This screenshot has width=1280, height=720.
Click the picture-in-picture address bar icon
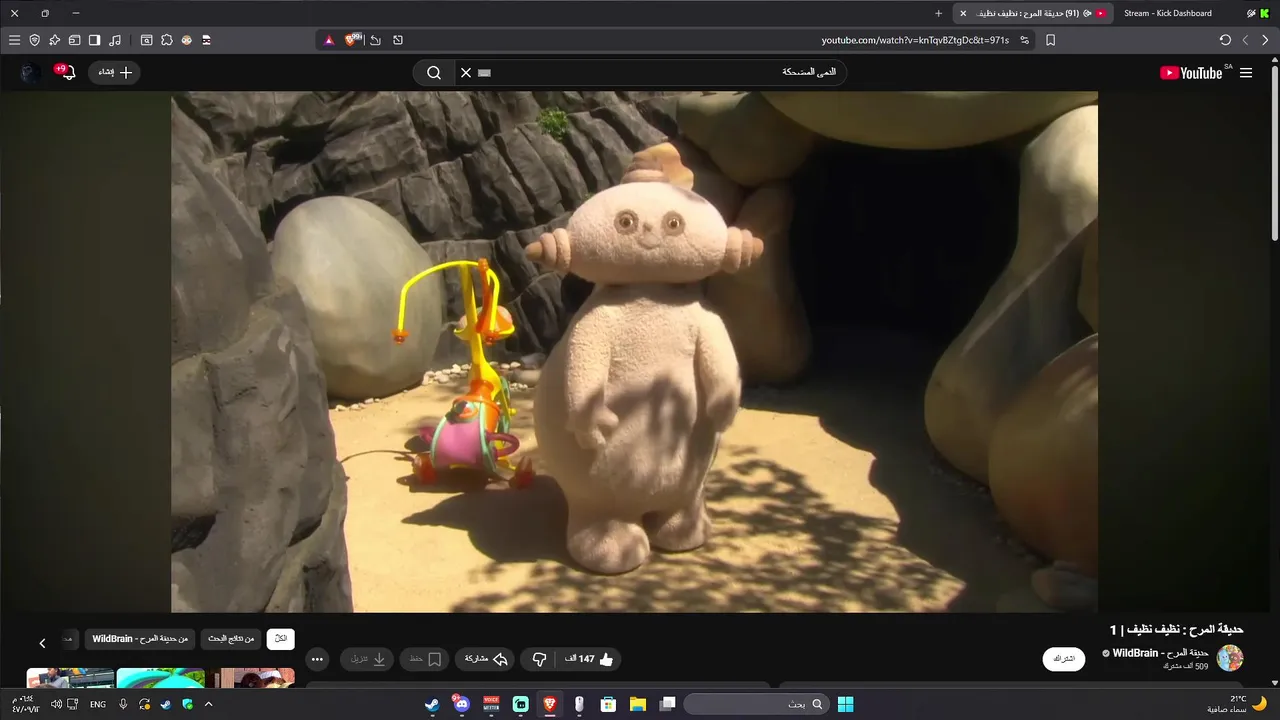[x=398, y=40]
